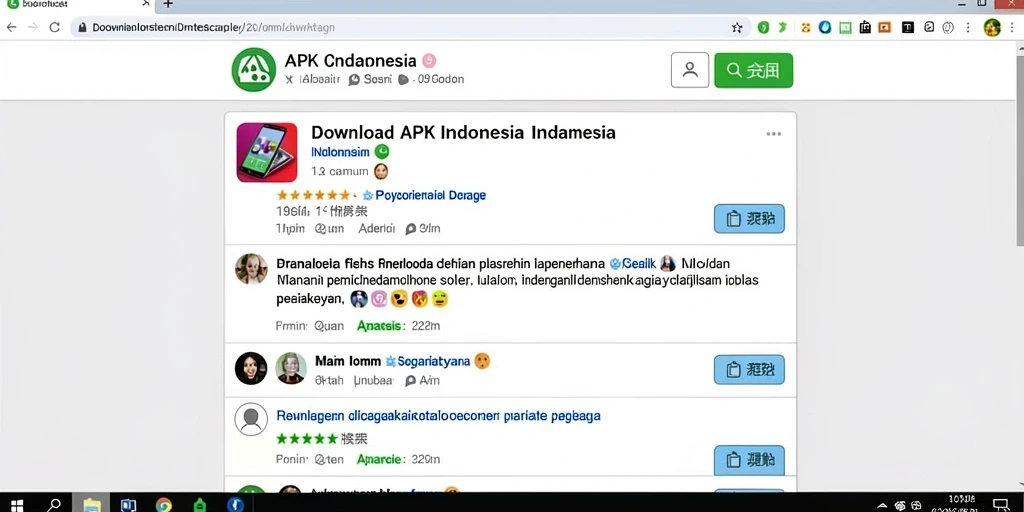Open the Poycorienaial Derage link
The width and height of the screenshot is (1024, 512).
pyautogui.click(x=430, y=195)
